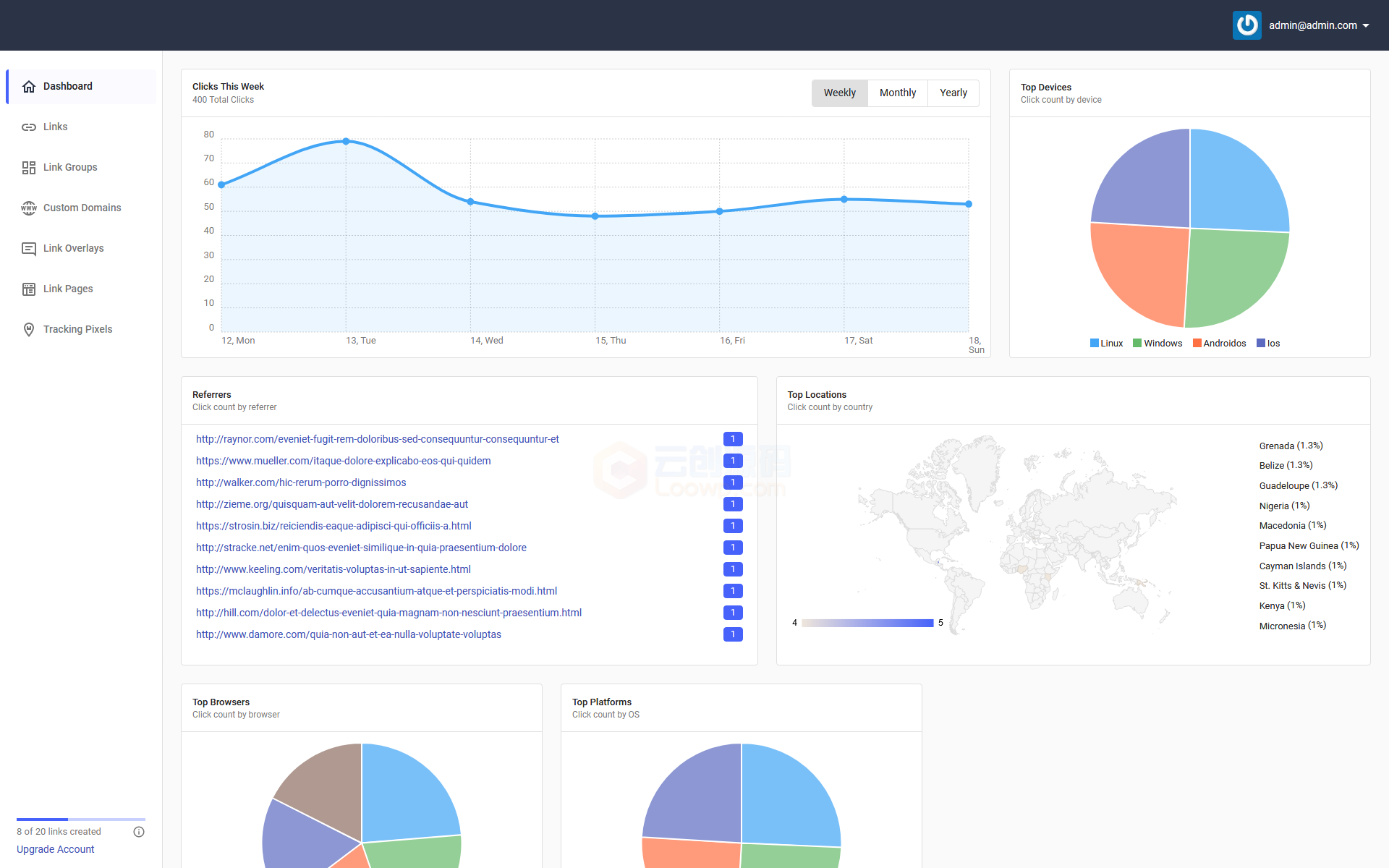Toggle Ios legend in Top Devices

coord(1269,344)
